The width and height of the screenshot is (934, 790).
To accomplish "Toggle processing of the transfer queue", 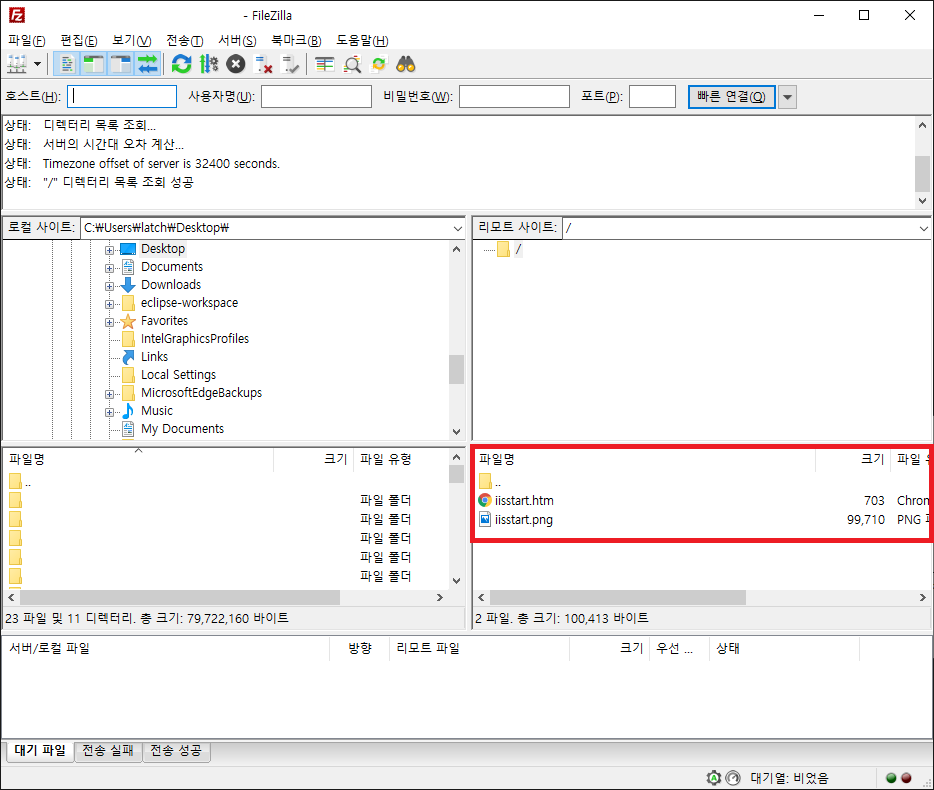I will coord(208,64).
